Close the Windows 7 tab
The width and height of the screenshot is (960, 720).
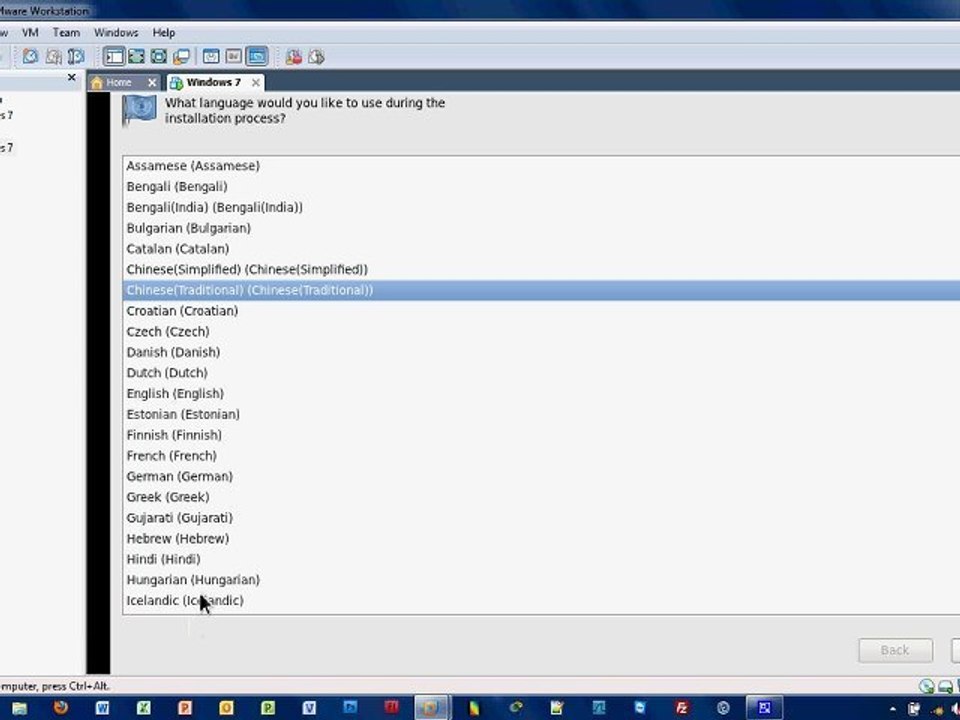(256, 82)
